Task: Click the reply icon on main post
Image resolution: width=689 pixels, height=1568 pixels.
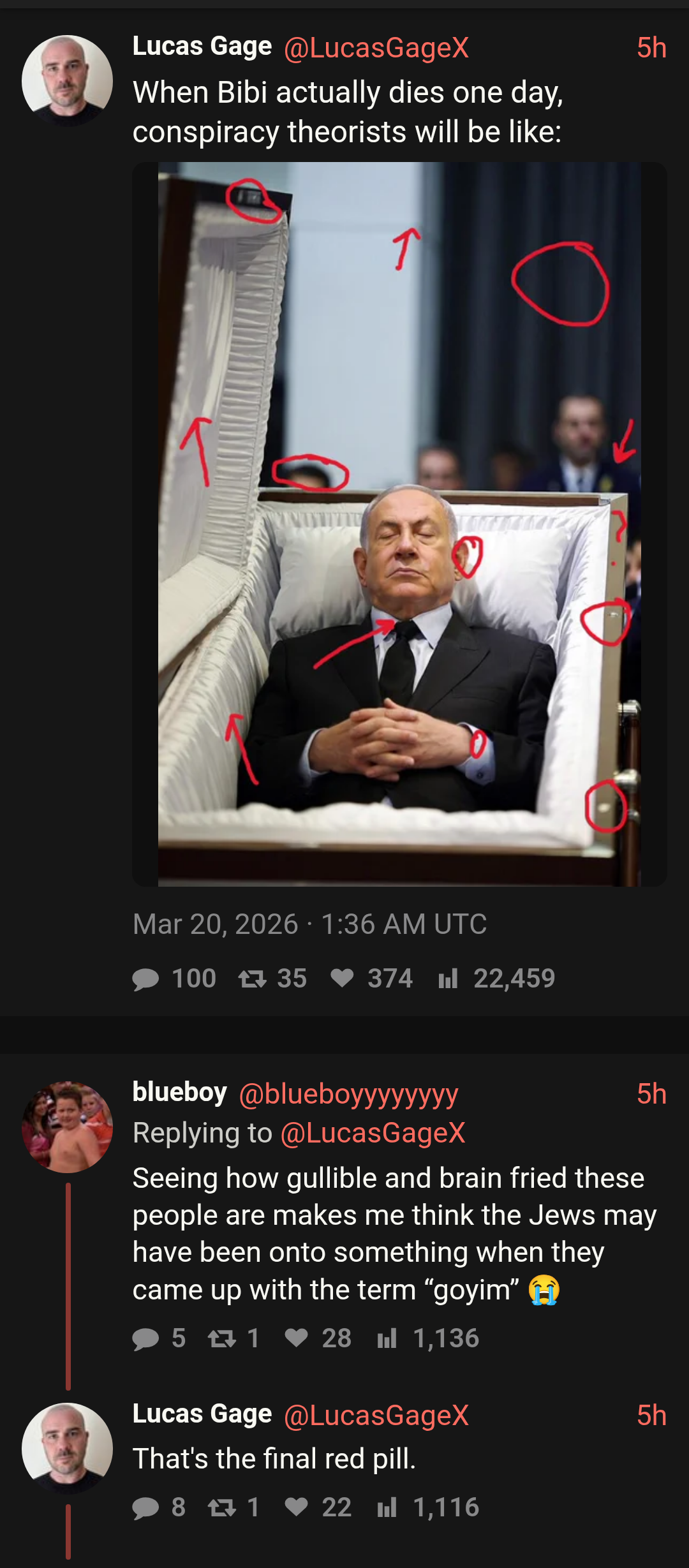Action: [x=145, y=979]
